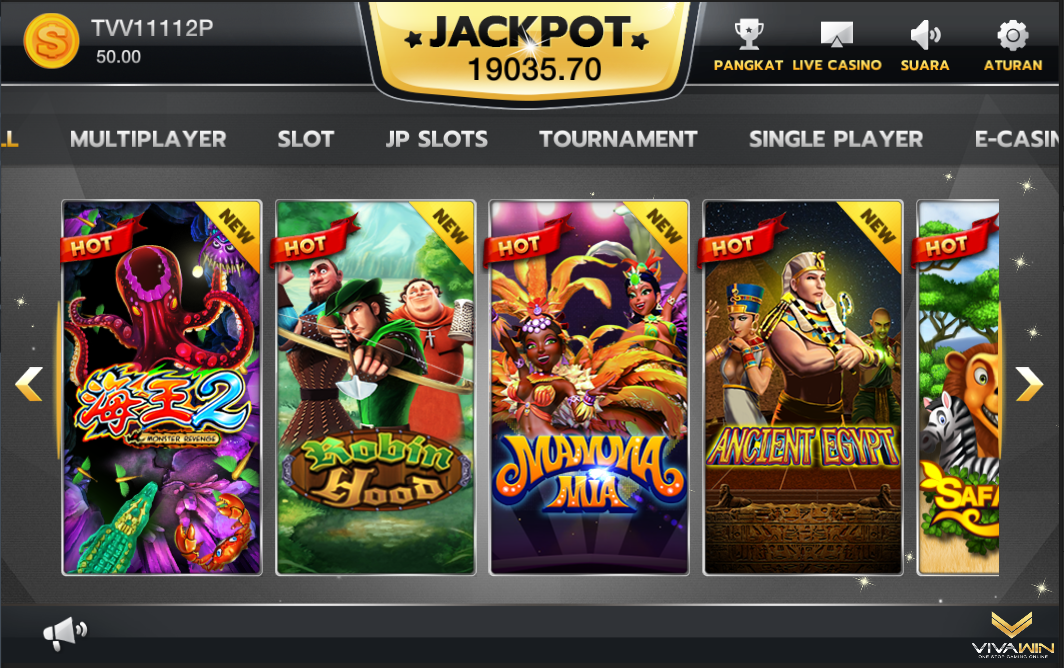
Task: Launch the Robin Hood game
Action: pyautogui.click(x=375, y=388)
